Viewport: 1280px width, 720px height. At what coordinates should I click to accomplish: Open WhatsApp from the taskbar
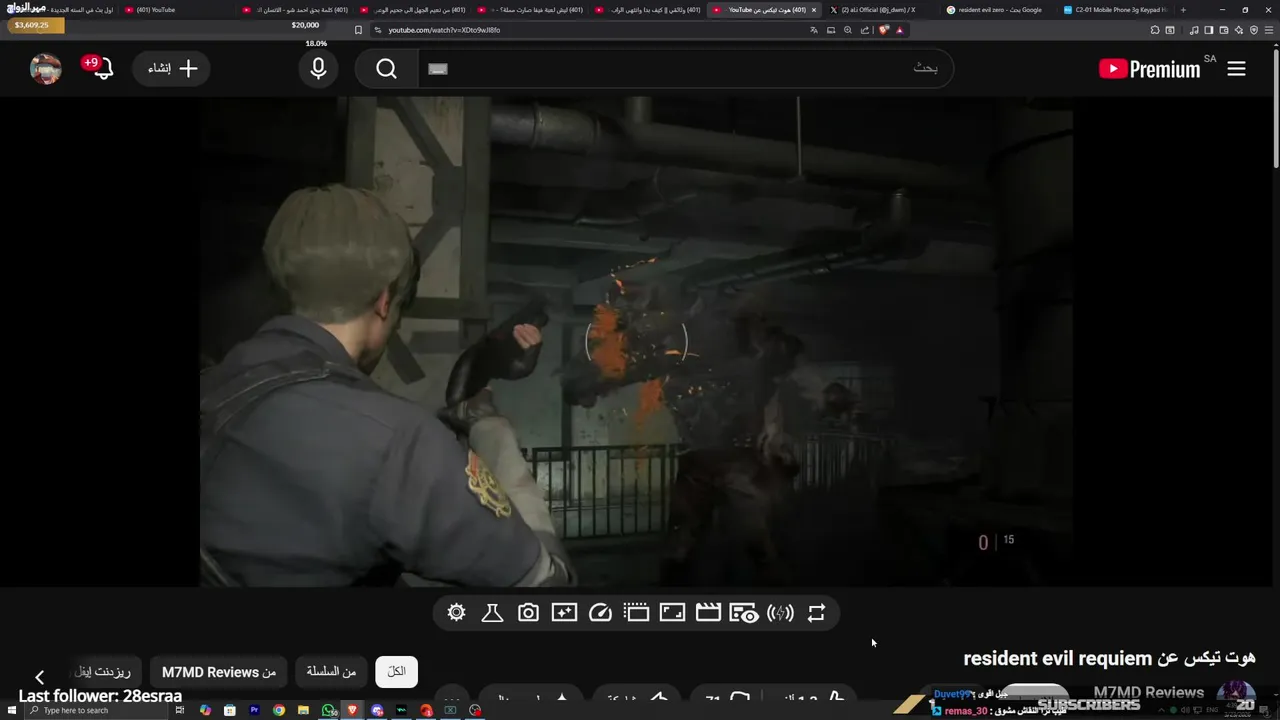coord(328,710)
